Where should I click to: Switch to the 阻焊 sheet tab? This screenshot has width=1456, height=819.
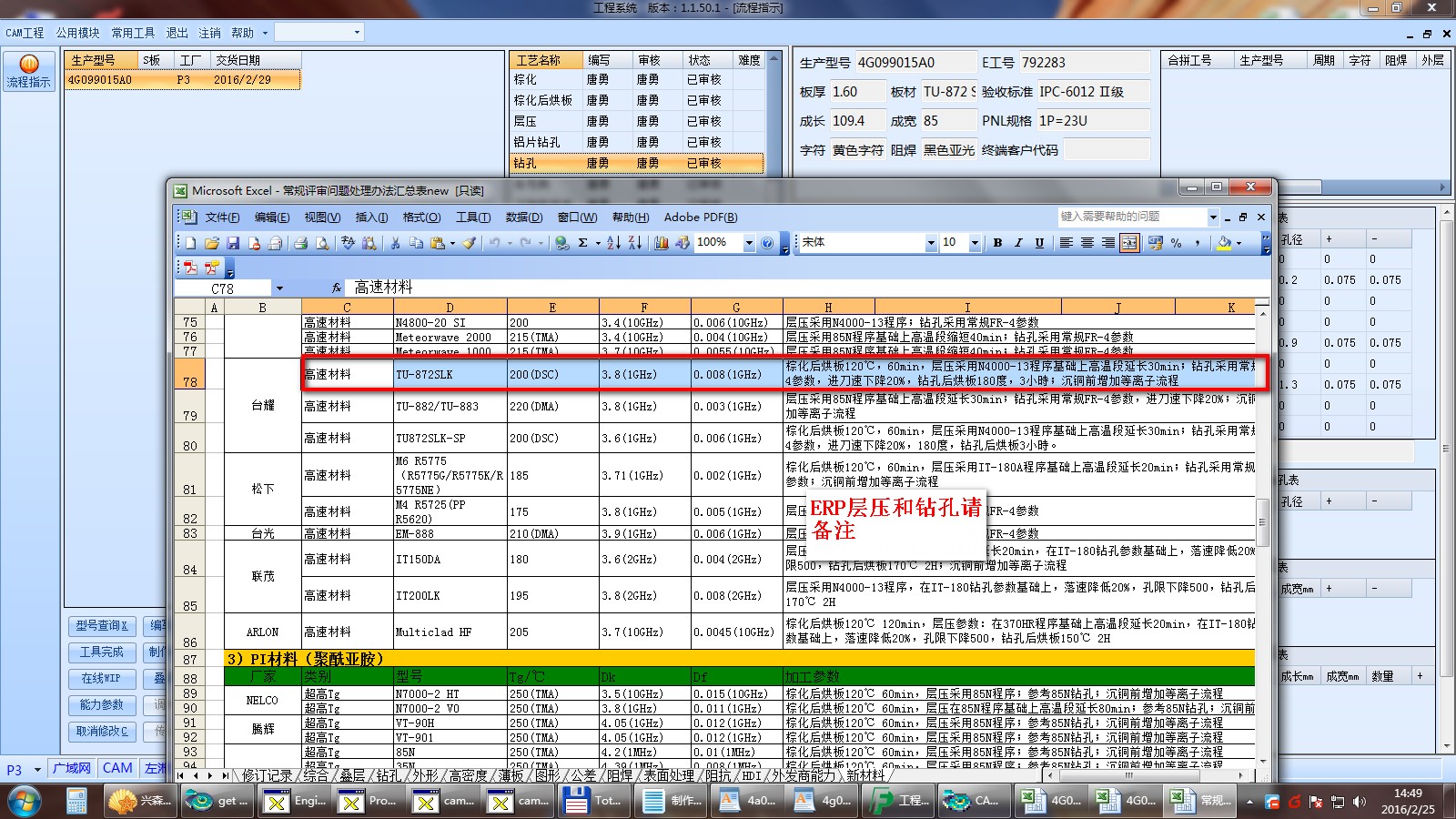pos(620,776)
